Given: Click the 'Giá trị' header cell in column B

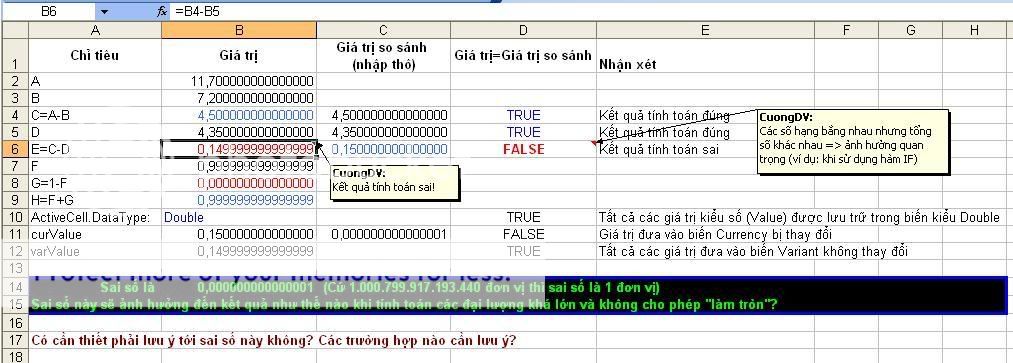Looking at the screenshot, I should pos(238,56).
